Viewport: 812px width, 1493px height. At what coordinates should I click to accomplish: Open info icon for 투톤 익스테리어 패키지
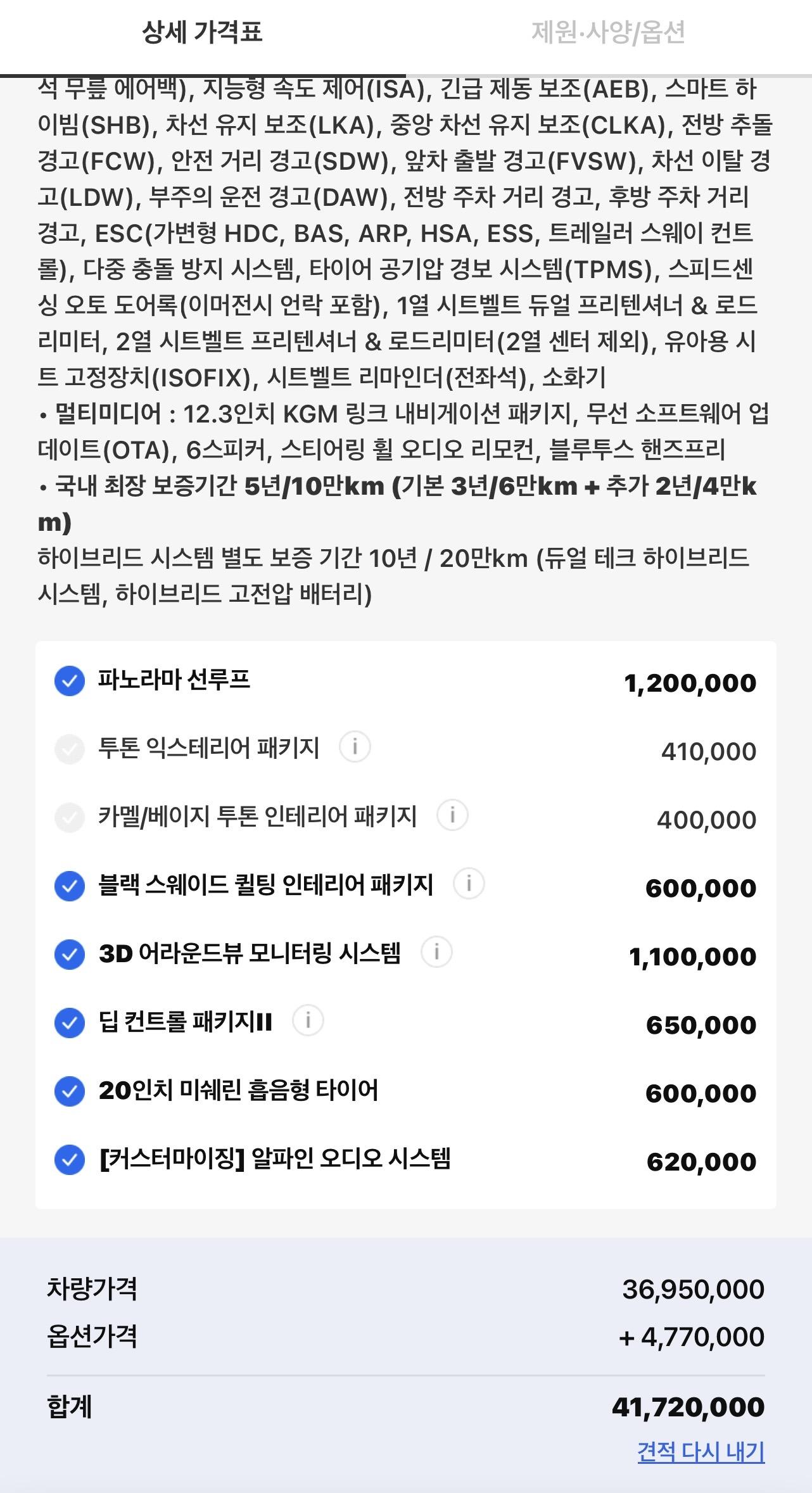(x=355, y=747)
